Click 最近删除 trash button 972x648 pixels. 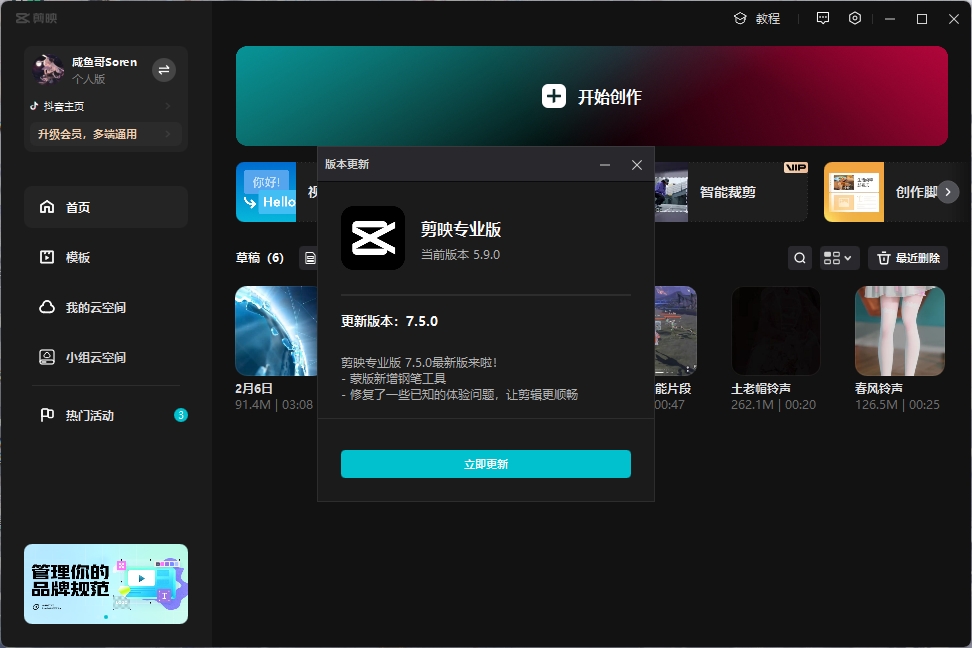pos(908,258)
